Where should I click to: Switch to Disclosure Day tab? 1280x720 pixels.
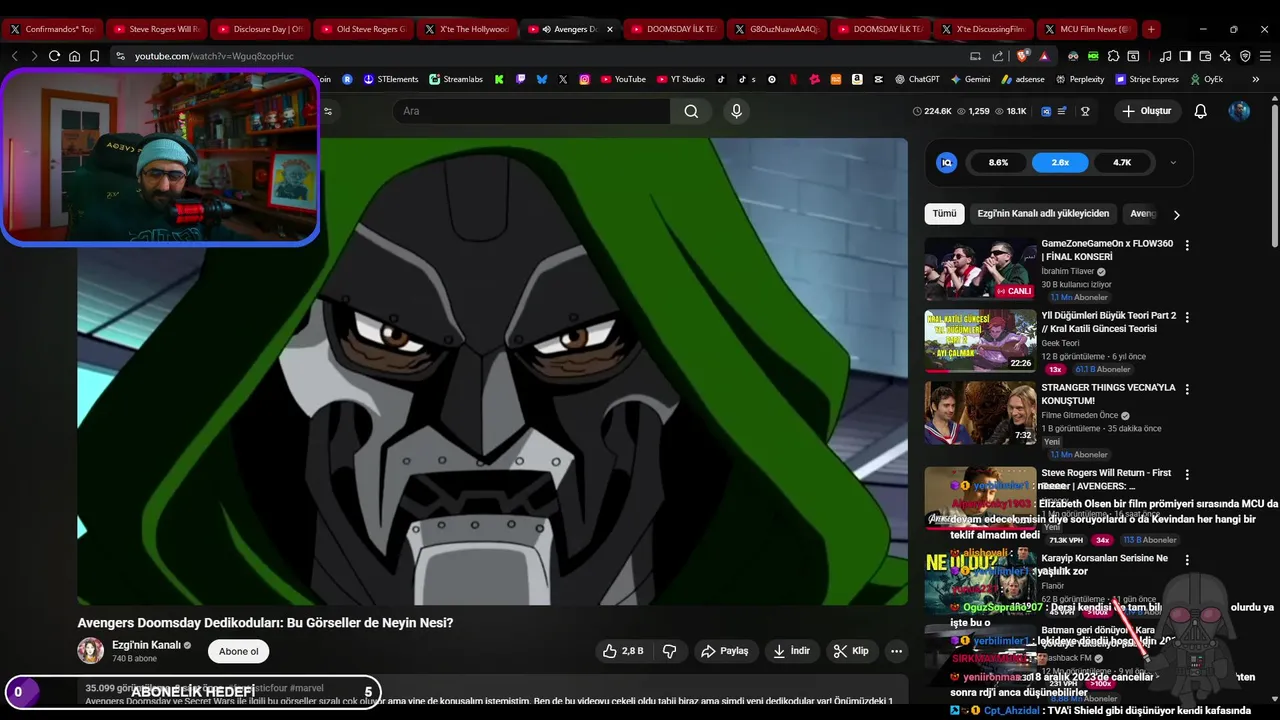pos(259,29)
